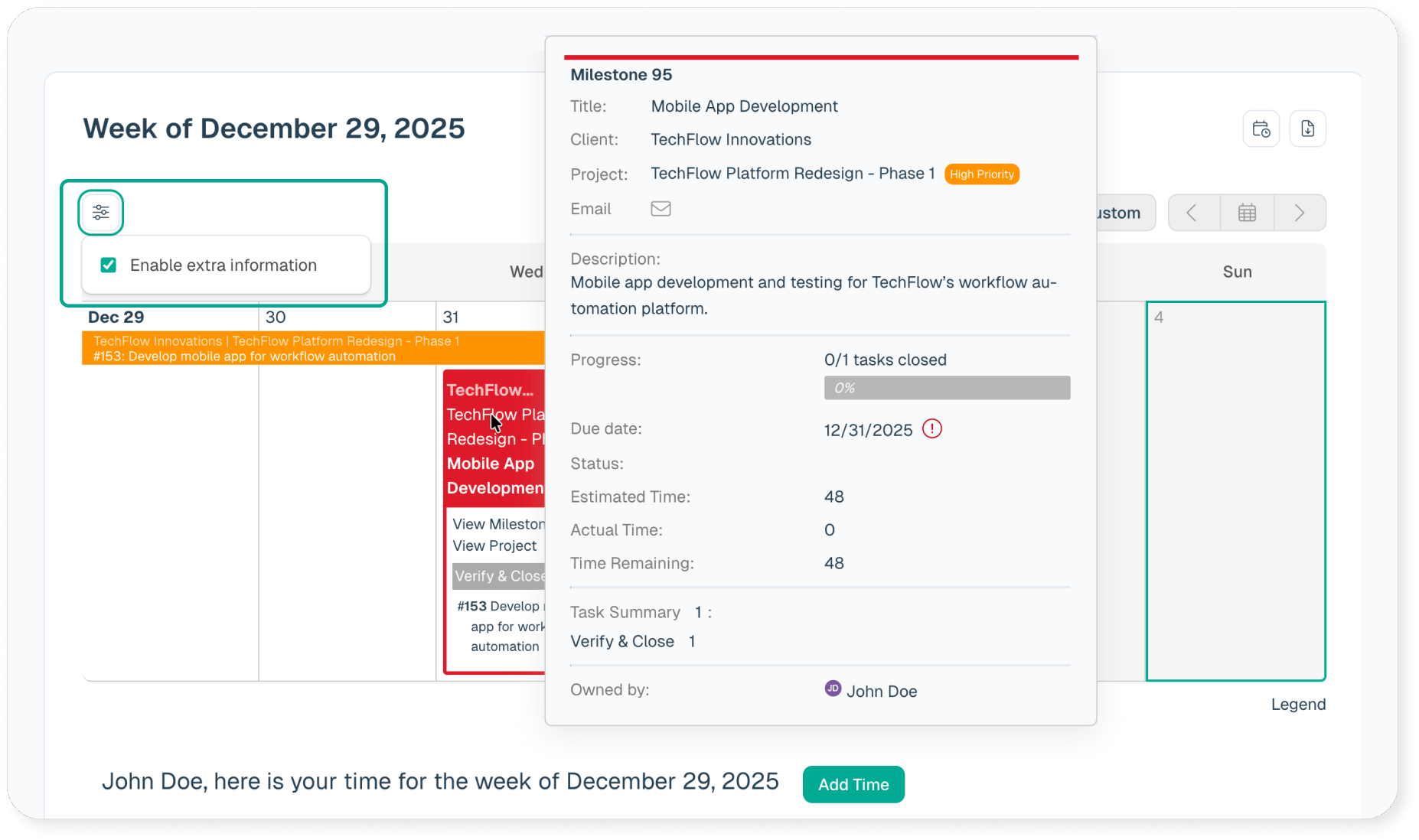Click the Add Time button
Screen dimensions: 1419x840
point(853,784)
